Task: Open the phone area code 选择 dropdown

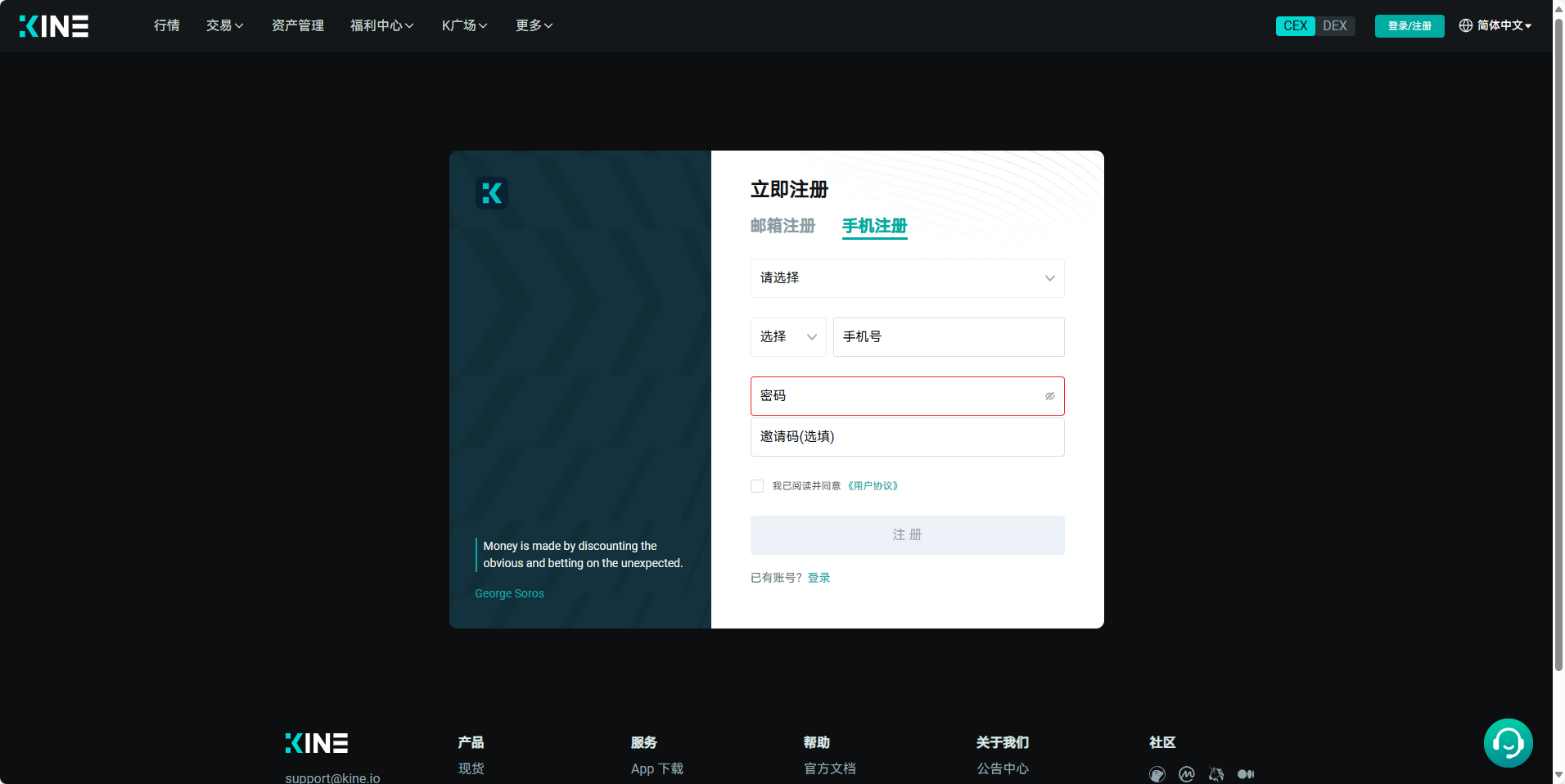Action: (x=787, y=337)
